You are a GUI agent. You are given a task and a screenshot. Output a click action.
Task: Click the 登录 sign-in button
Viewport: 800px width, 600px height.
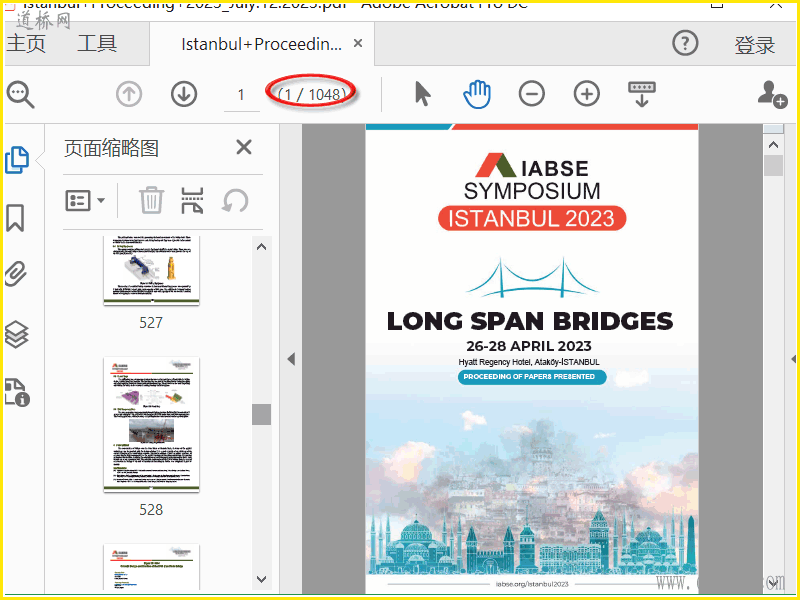[x=755, y=45]
